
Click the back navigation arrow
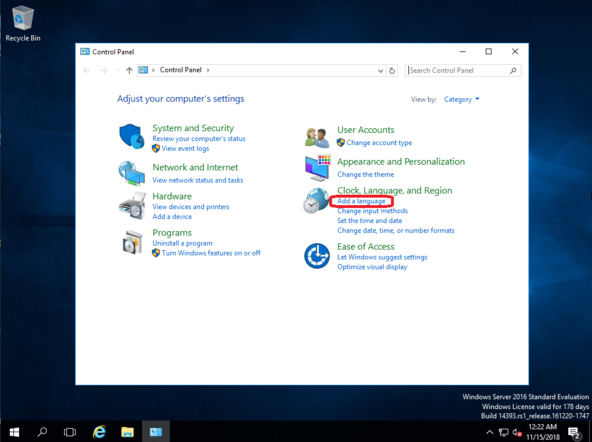[x=87, y=70]
